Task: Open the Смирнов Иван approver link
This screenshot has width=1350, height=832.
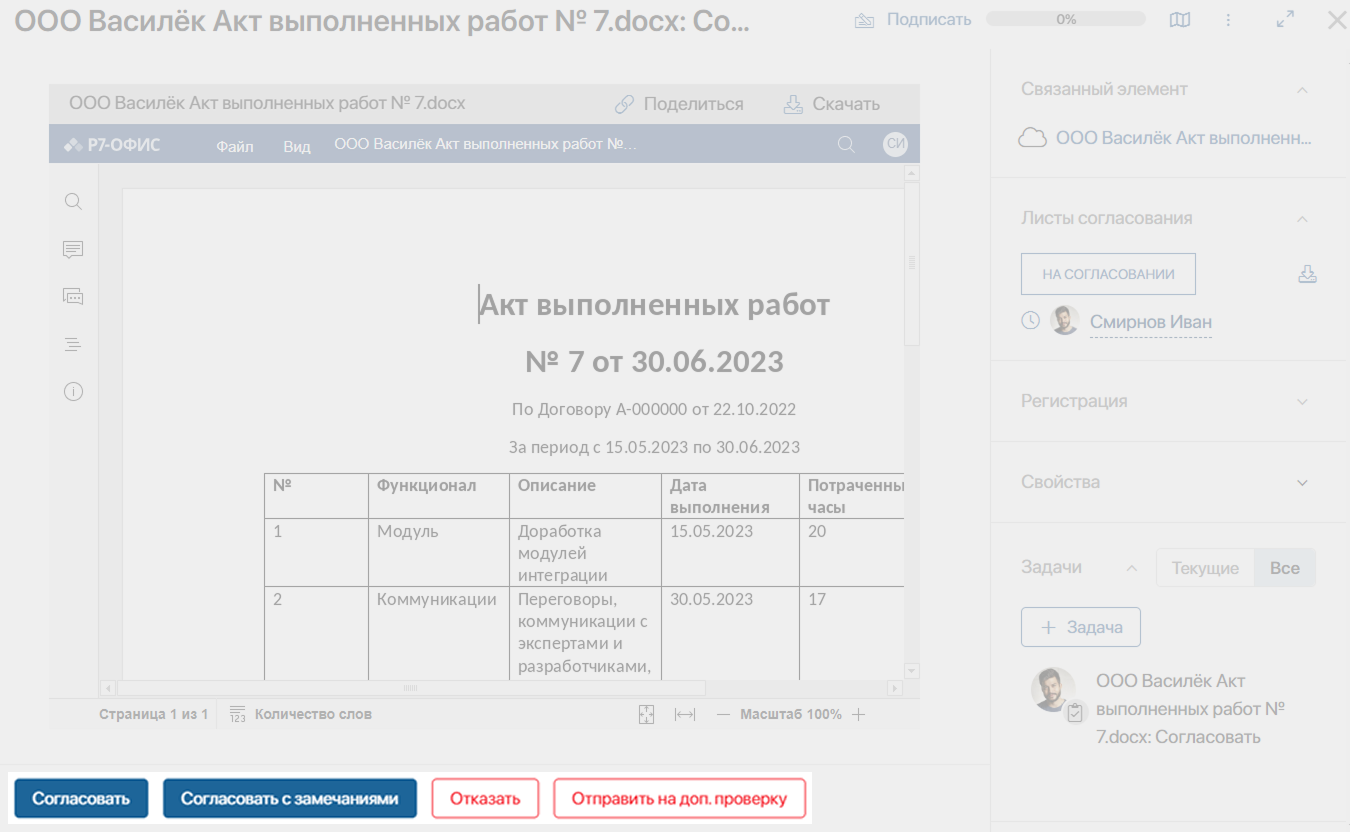Action: point(1151,322)
